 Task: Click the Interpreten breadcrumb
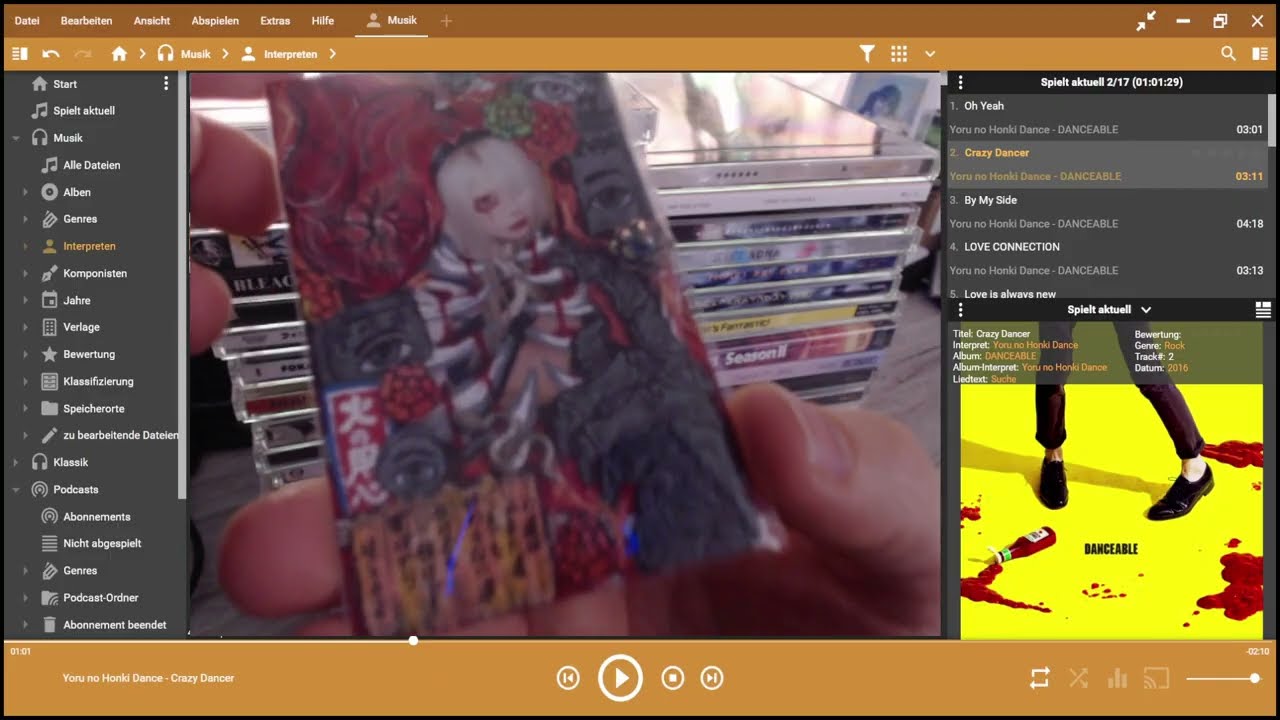click(x=290, y=54)
